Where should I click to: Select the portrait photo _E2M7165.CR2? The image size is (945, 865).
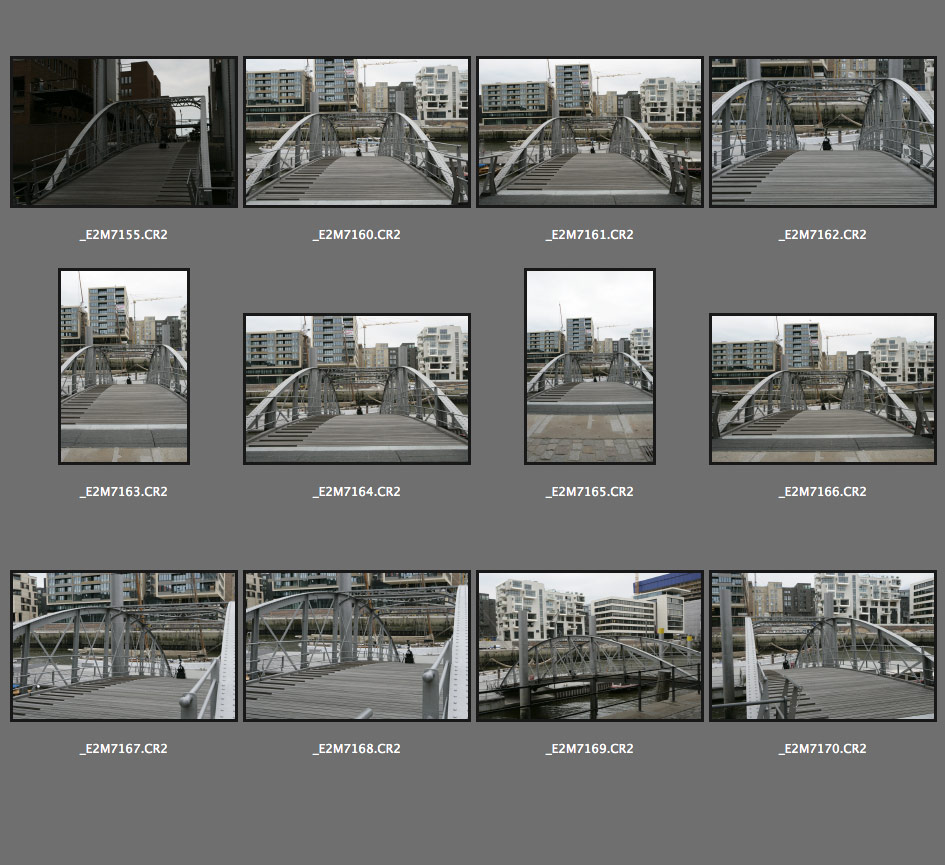click(590, 366)
